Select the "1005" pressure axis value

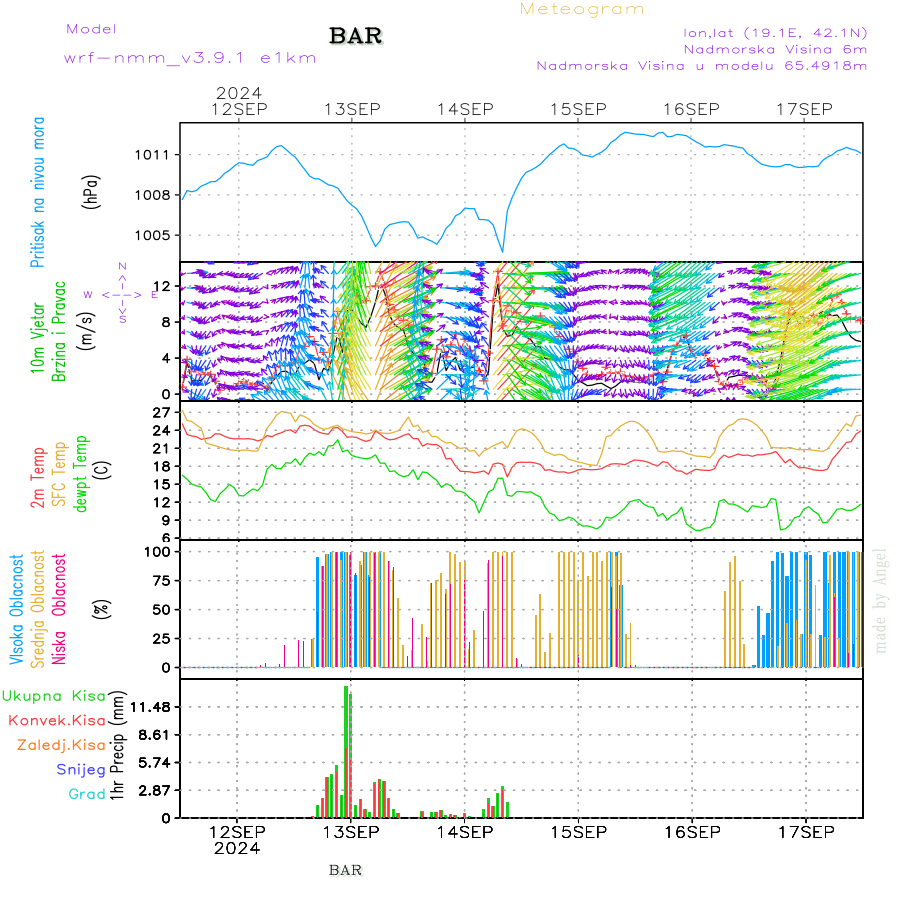(x=152, y=235)
